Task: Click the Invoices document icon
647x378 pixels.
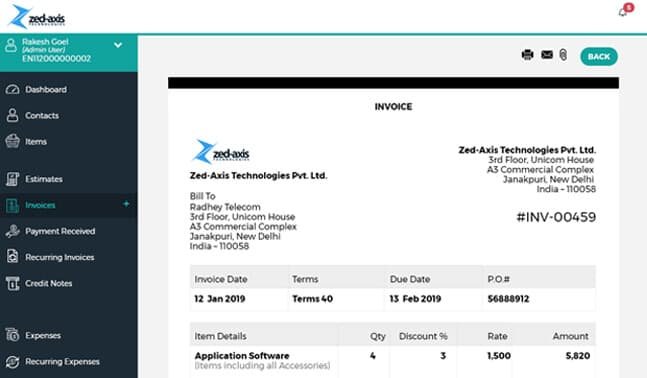Action: 12,205
